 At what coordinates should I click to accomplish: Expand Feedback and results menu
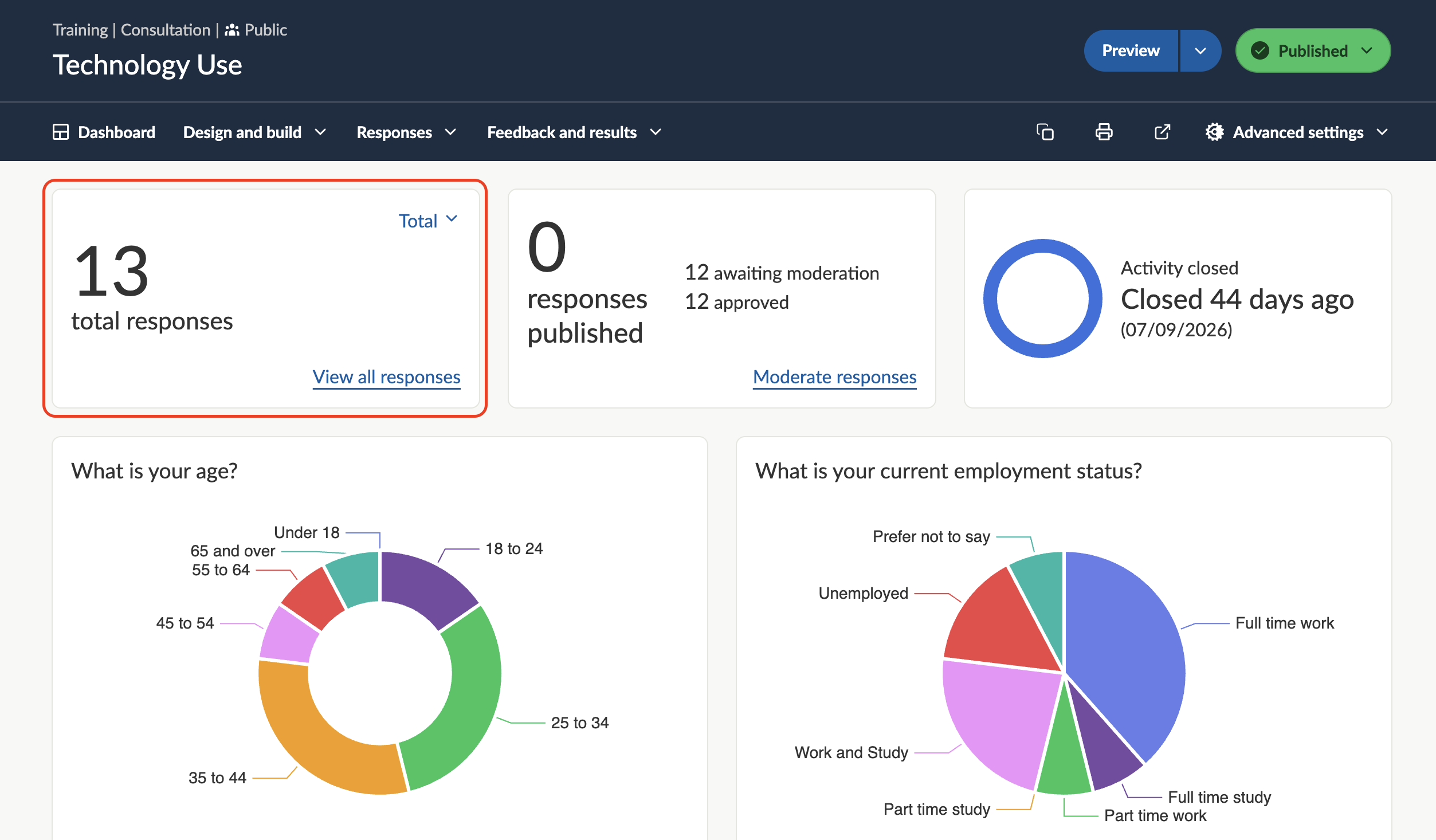(x=574, y=132)
